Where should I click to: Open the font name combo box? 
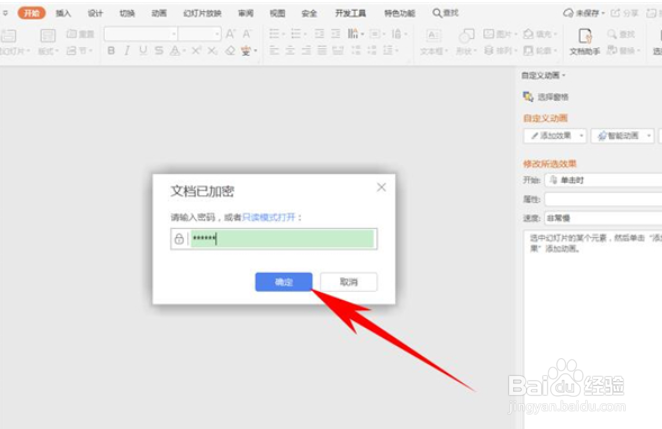[141, 34]
